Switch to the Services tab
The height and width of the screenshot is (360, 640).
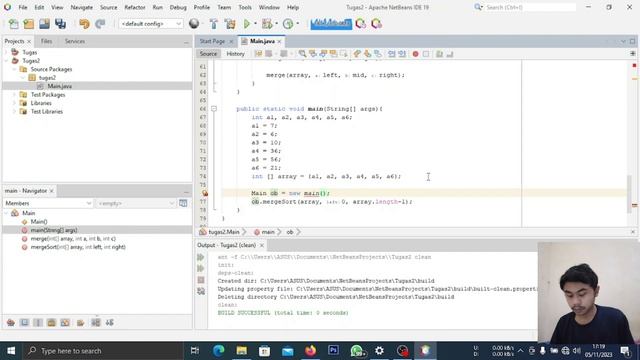(x=75, y=41)
